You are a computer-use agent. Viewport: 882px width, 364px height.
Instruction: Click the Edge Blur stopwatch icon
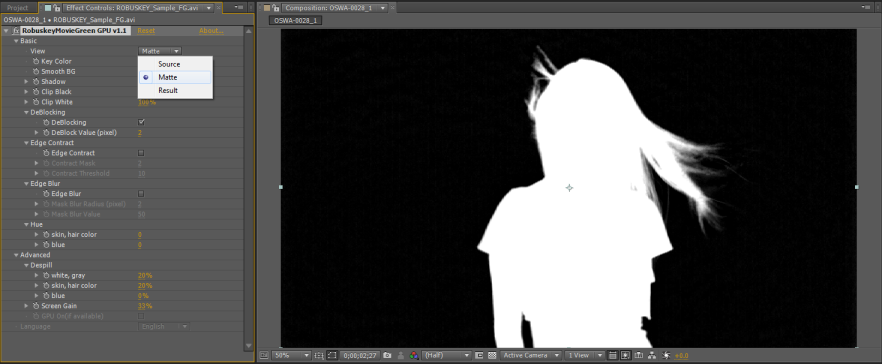coord(46,194)
